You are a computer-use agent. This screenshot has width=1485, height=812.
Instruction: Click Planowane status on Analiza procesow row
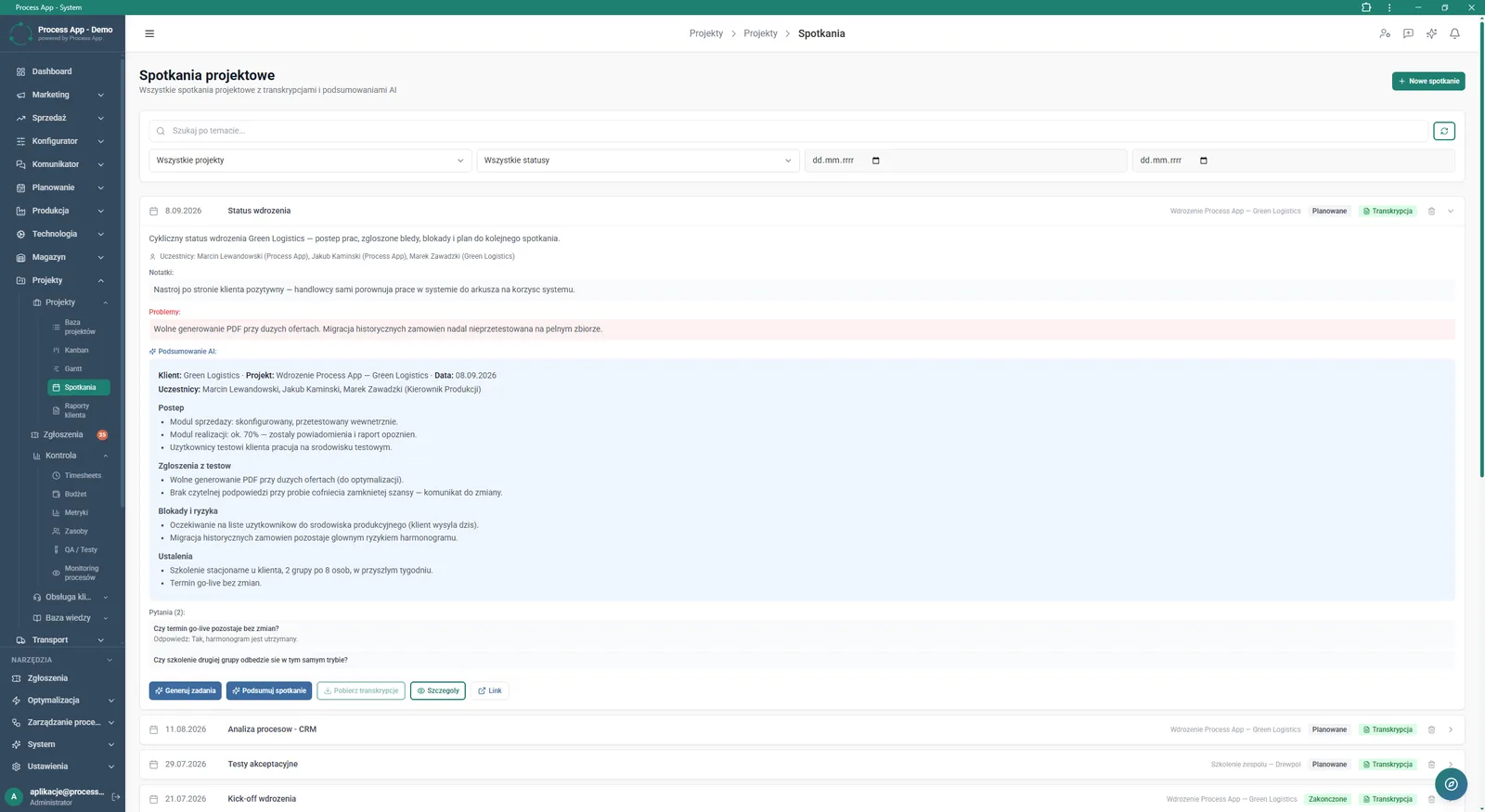[1329, 729]
